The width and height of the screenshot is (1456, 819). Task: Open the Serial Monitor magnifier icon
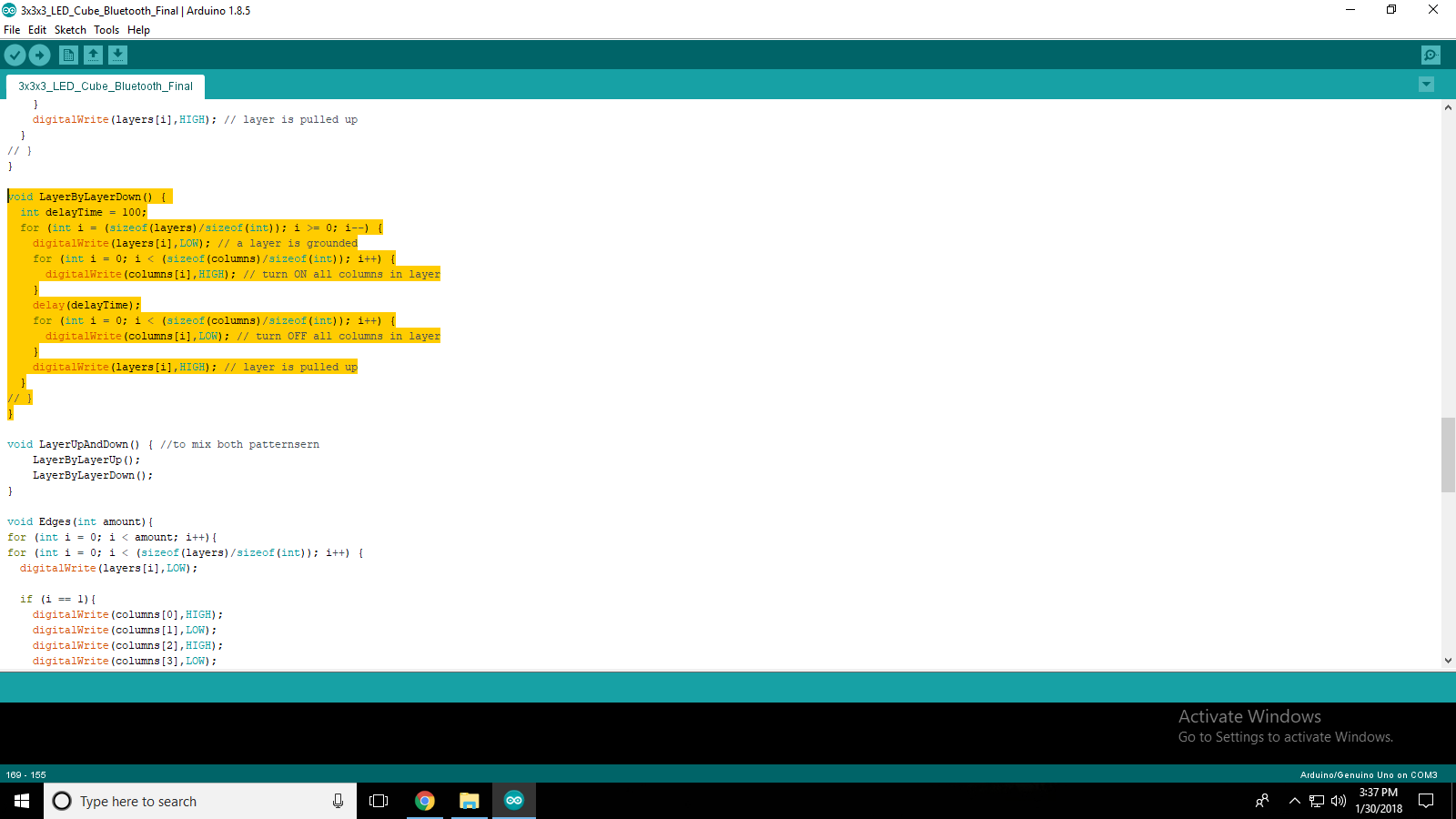coord(1431,56)
